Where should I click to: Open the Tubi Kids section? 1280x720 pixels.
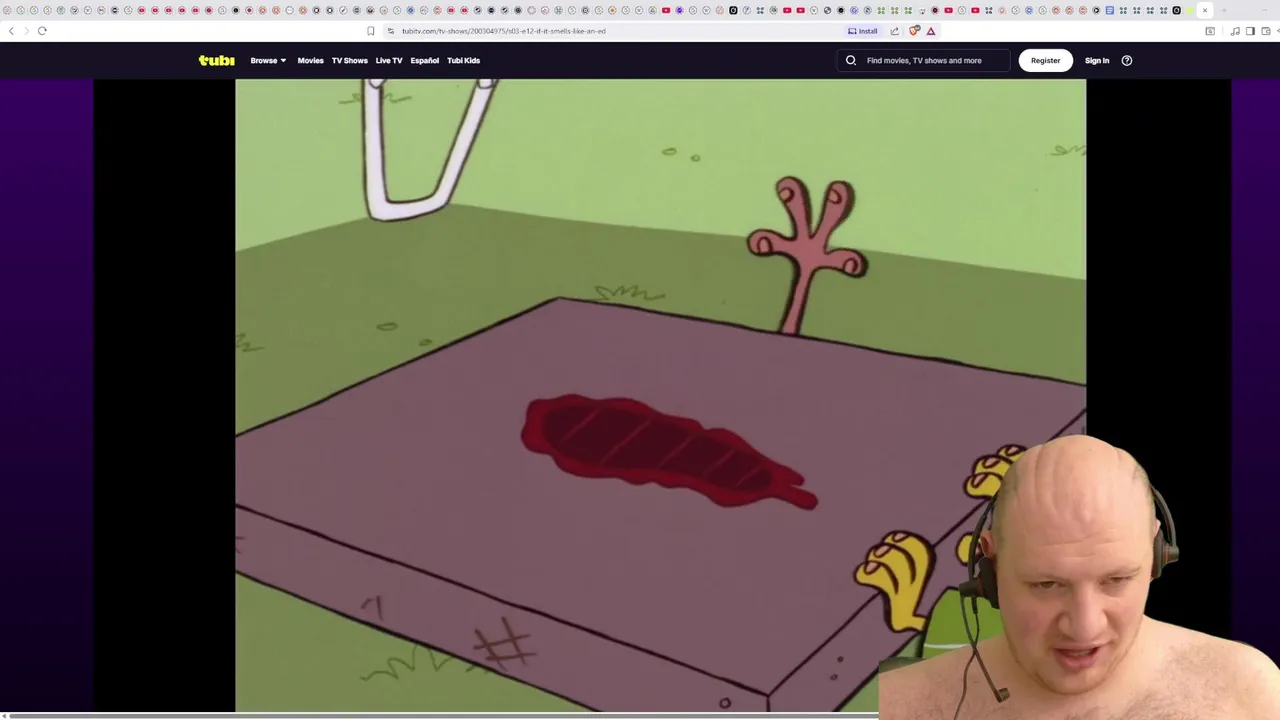pyautogui.click(x=463, y=60)
